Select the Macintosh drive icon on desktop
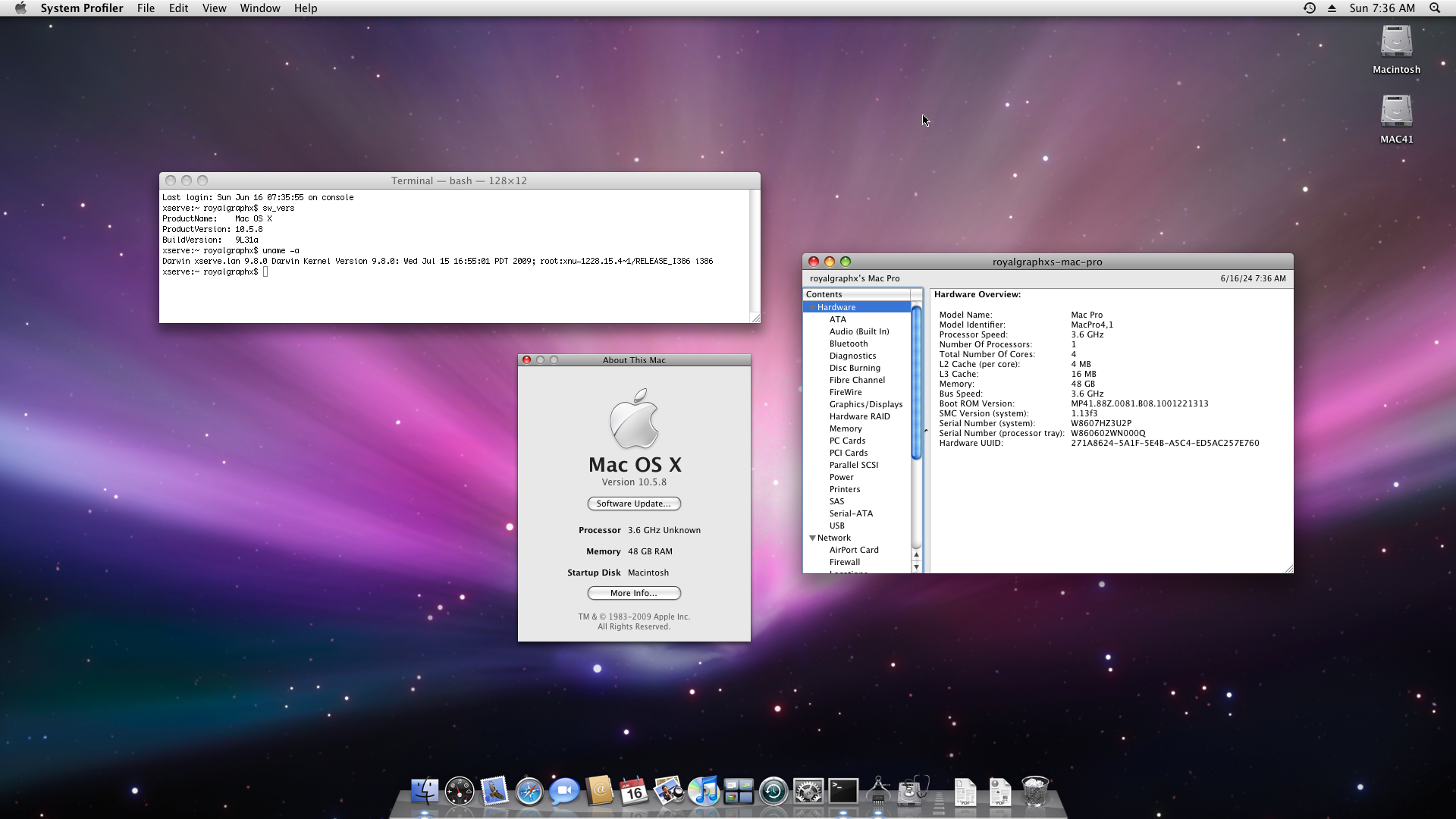1456x819 pixels. click(x=1396, y=42)
